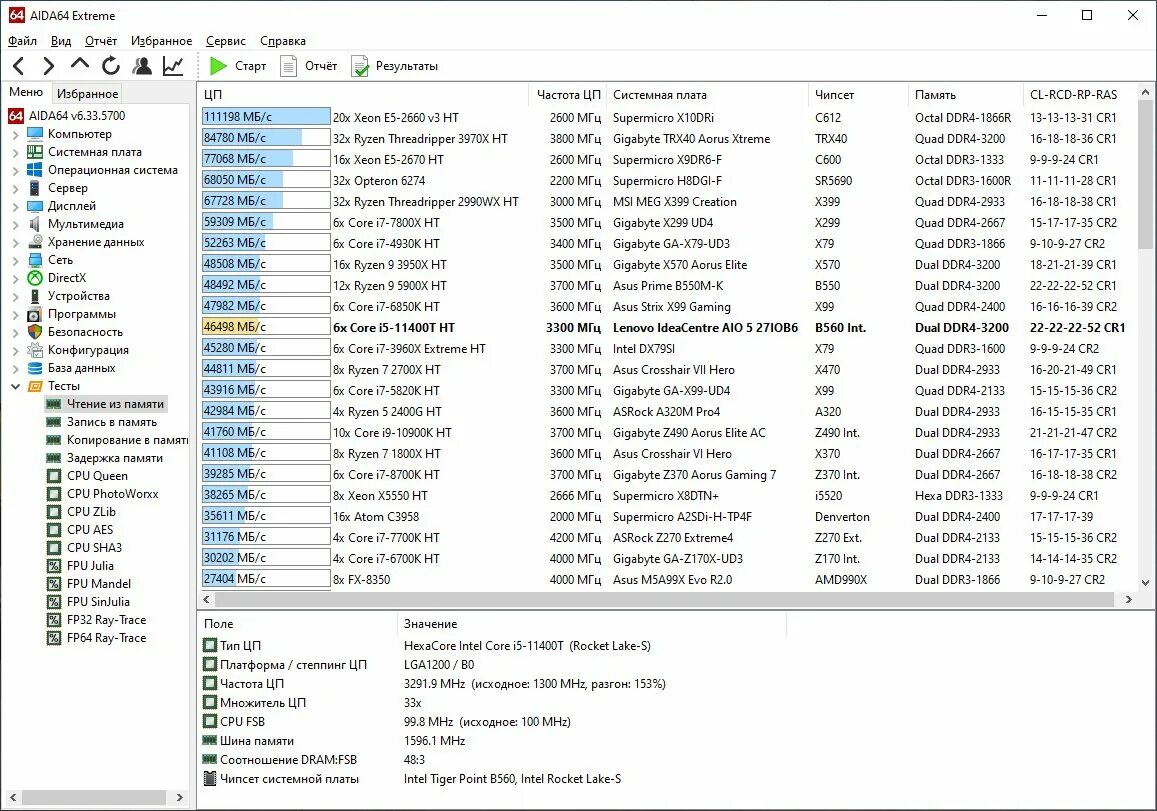Open the user profile toolbar icon
Viewport: 1157px width, 811px height.
(x=142, y=66)
